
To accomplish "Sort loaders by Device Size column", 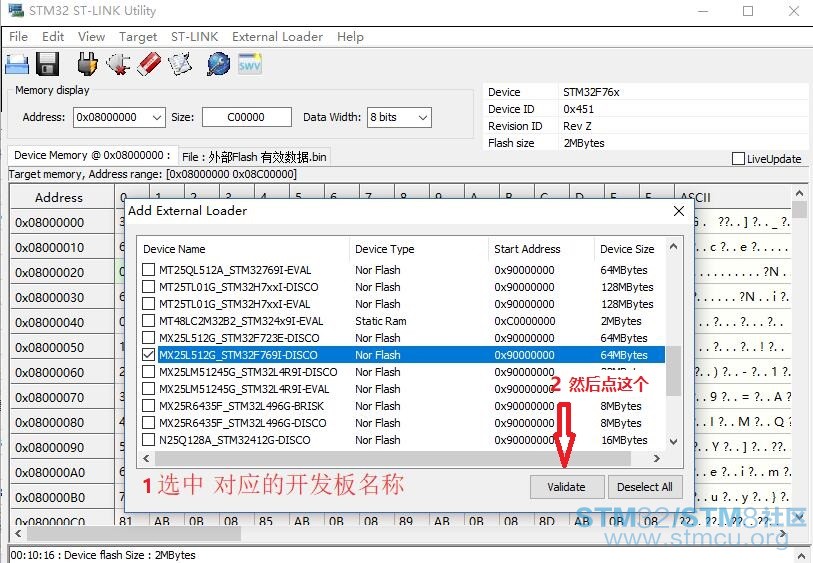I will 629,249.
